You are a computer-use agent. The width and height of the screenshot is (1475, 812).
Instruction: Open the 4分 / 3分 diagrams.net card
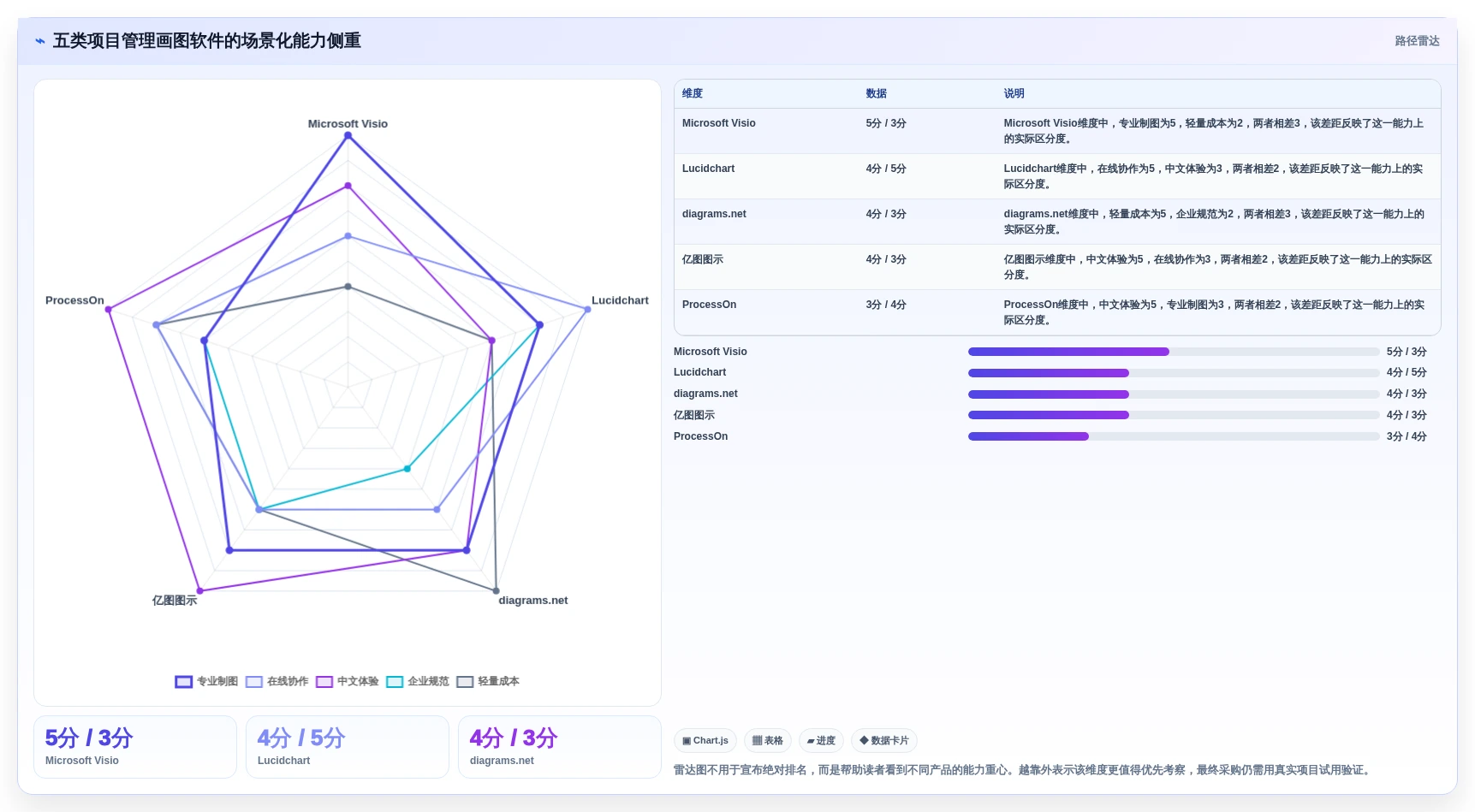pyautogui.click(x=560, y=747)
